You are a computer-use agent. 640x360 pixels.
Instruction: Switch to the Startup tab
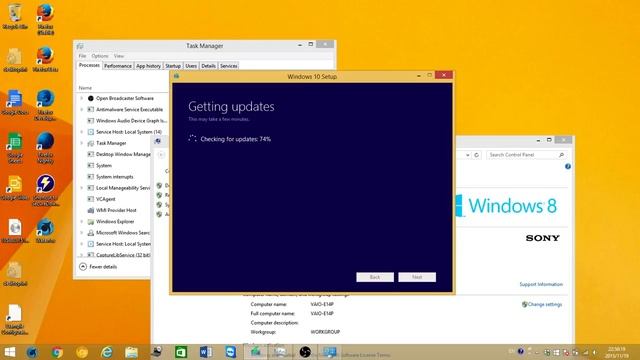(x=173, y=66)
